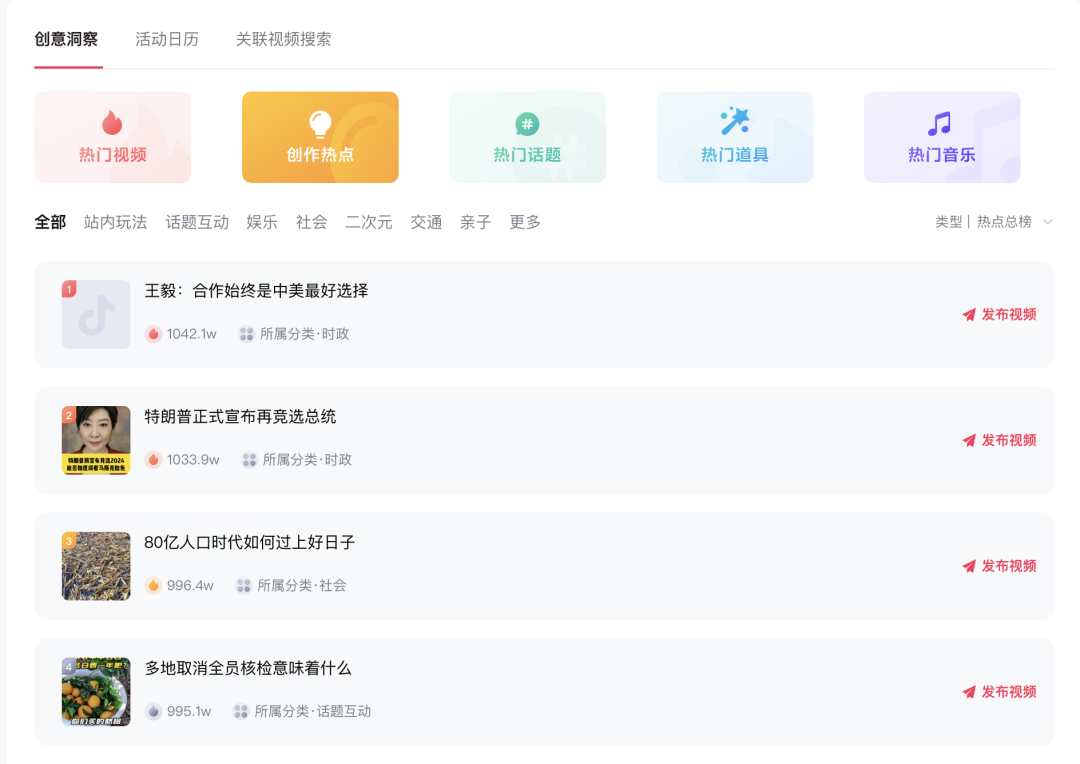Click the yellow flame icon next to 996.4w
The image size is (1080, 764).
pos(153,586)
